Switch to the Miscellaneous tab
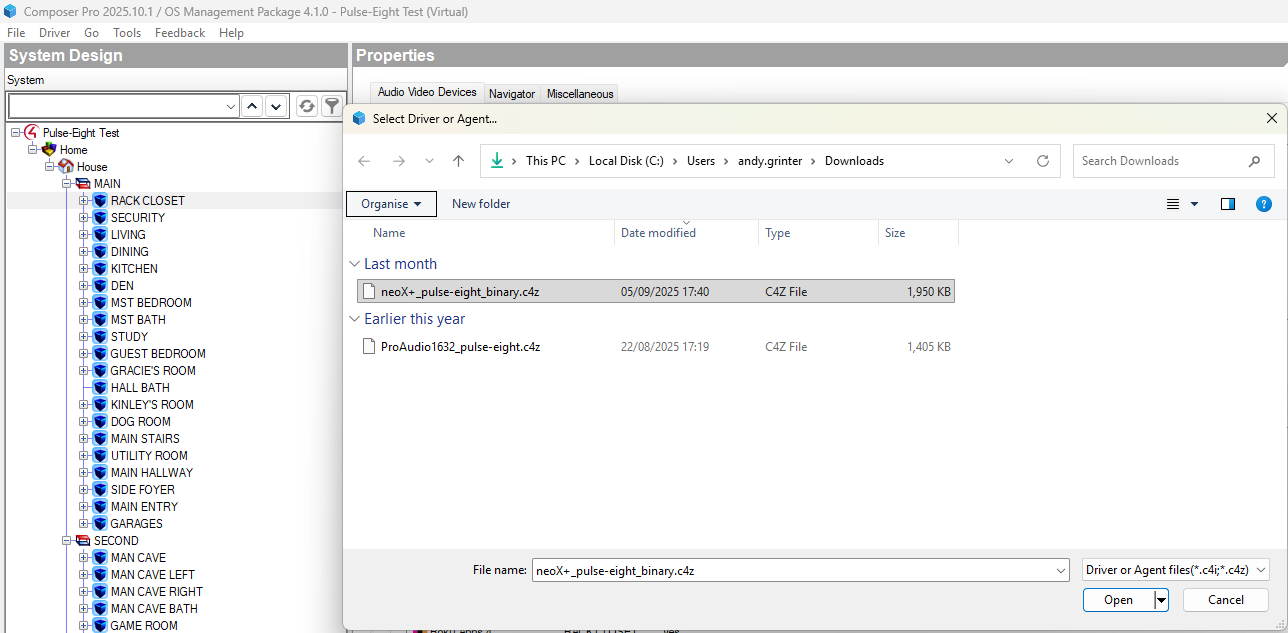Viewport: 1288px width, 633px height. coord(580,94)
